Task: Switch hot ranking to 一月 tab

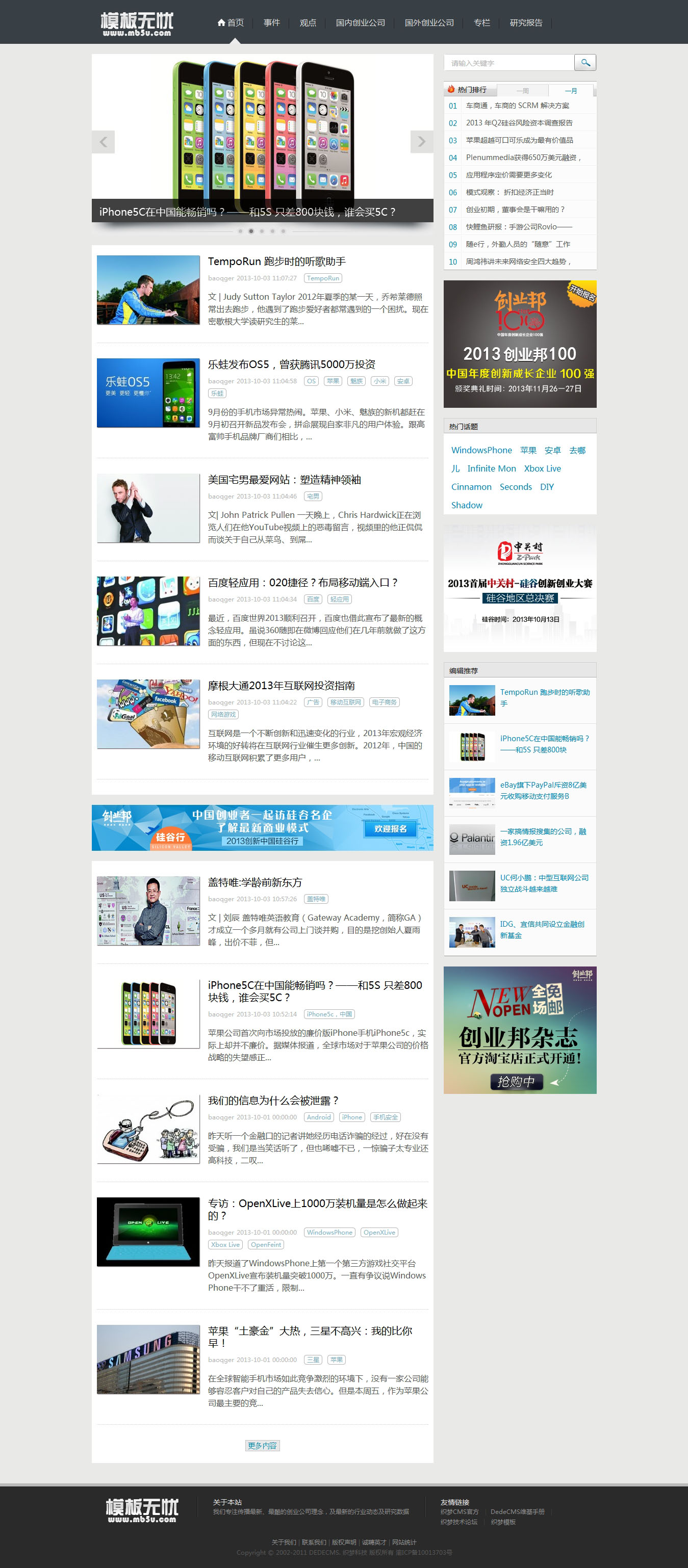Action: click(571, 91)
